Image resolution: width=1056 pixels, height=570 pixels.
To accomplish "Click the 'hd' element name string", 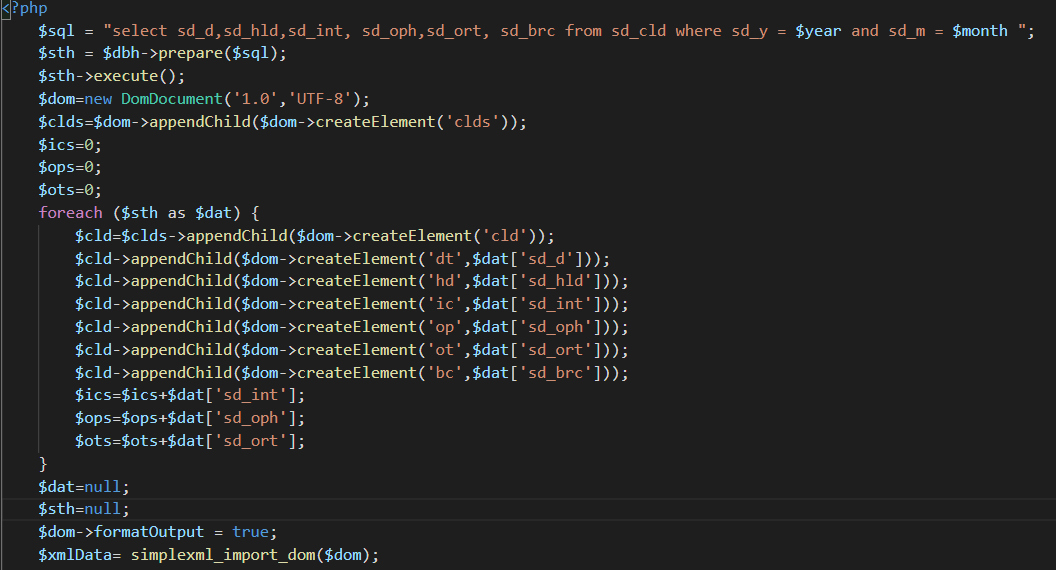I will tap(445, 281).
